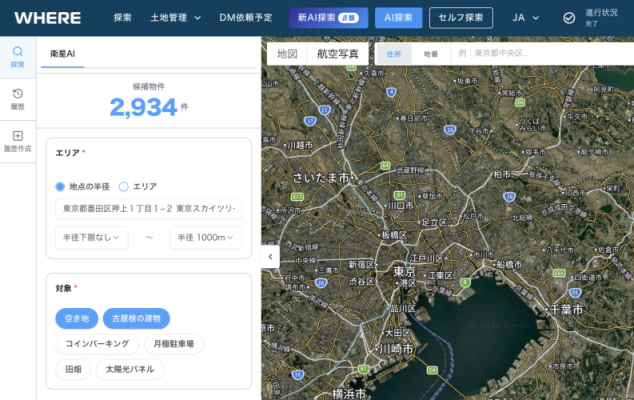Open the 履歴 history sidebar icon

tap(18, 99)
